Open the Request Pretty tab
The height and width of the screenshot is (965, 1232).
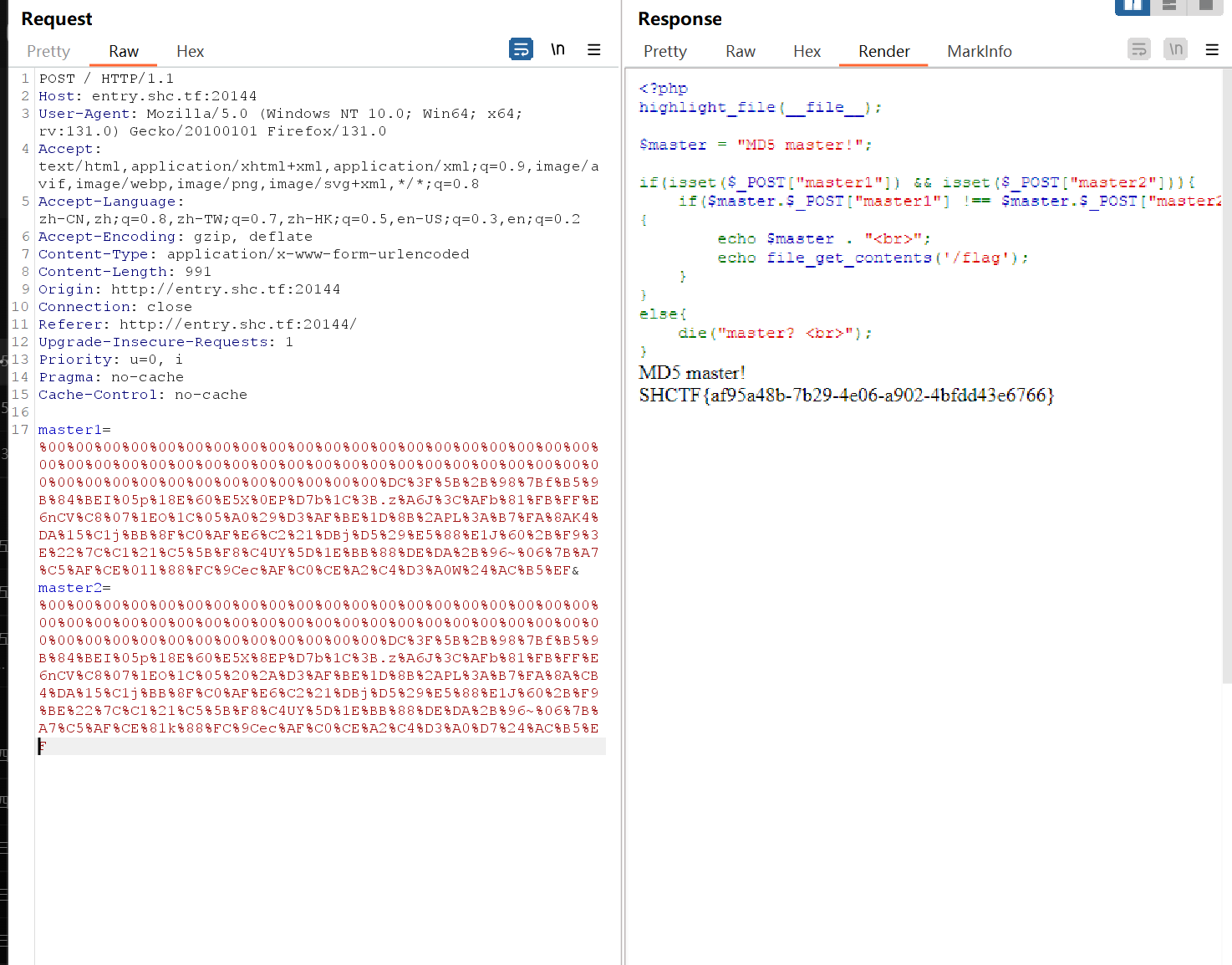[48, 52]
